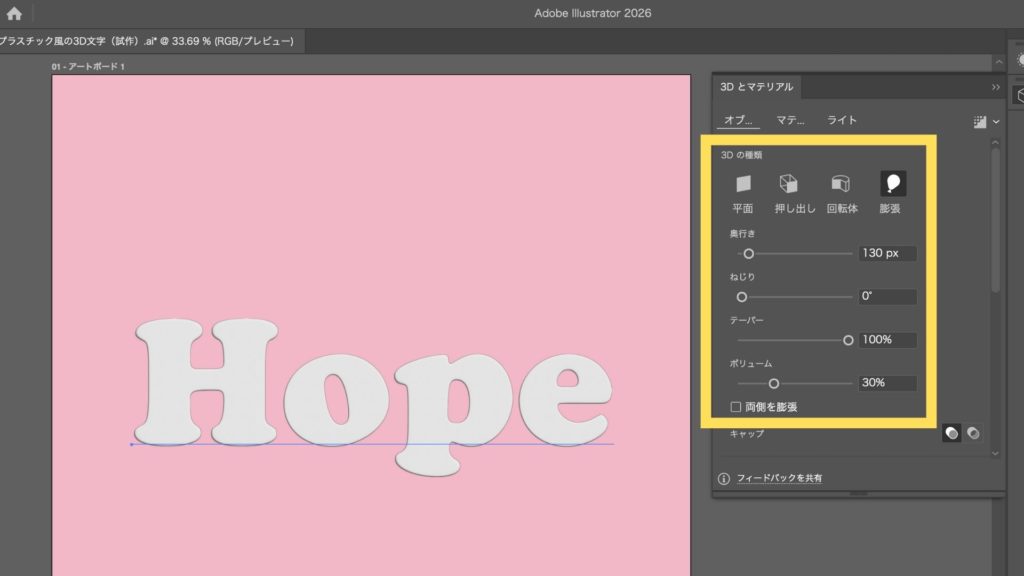Enable the 両側を膨張 checkbox

click(x=736, y=407)
